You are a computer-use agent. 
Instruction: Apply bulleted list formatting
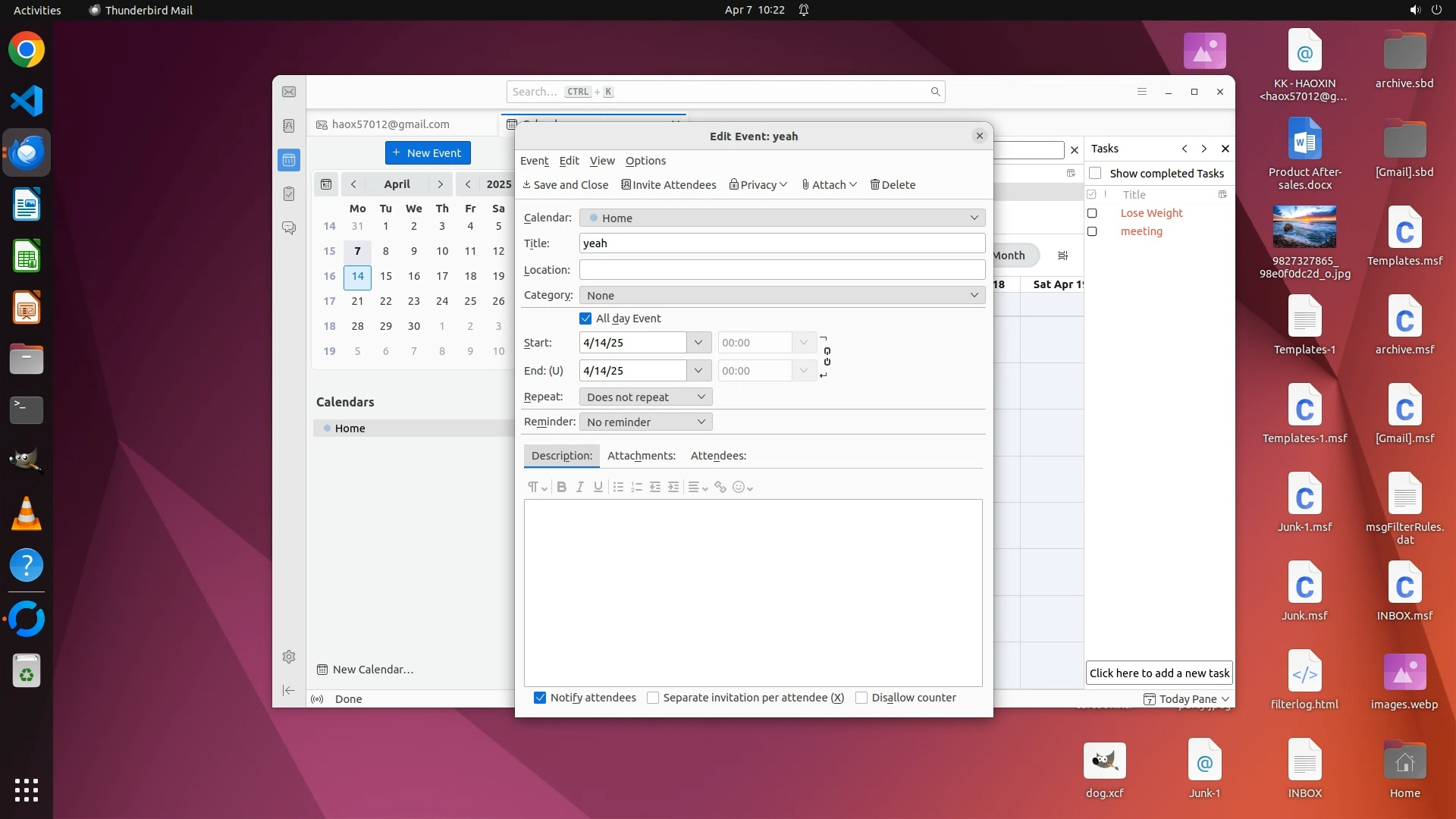coord(618,488)
